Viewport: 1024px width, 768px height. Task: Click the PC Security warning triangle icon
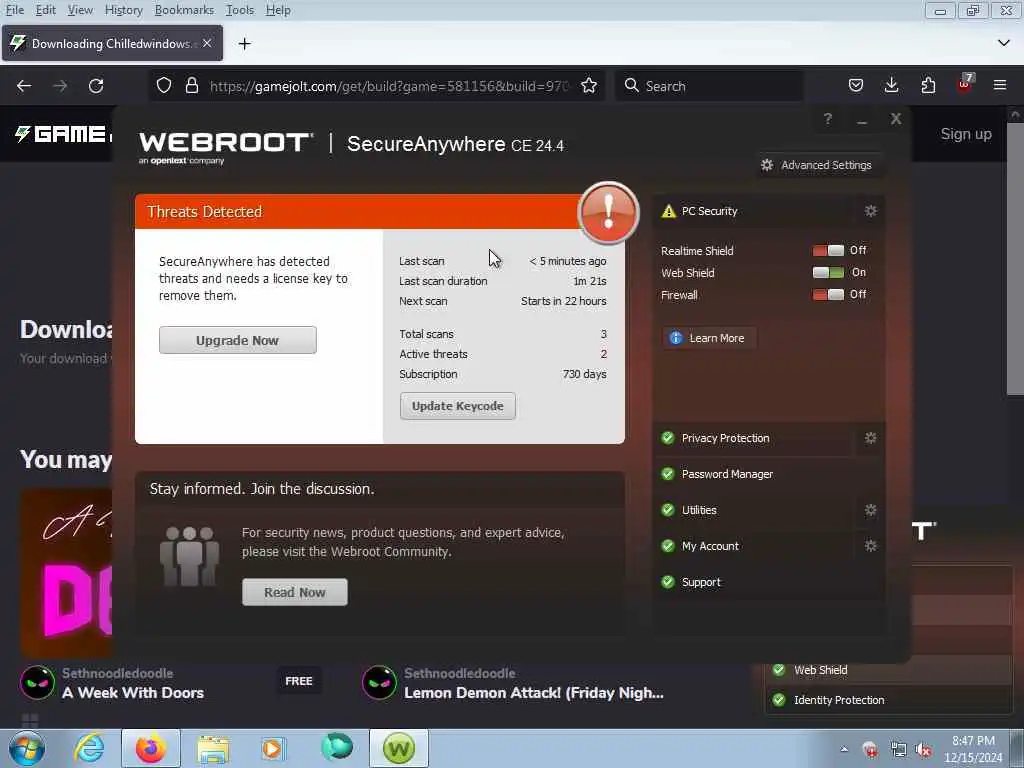point(668,212)
